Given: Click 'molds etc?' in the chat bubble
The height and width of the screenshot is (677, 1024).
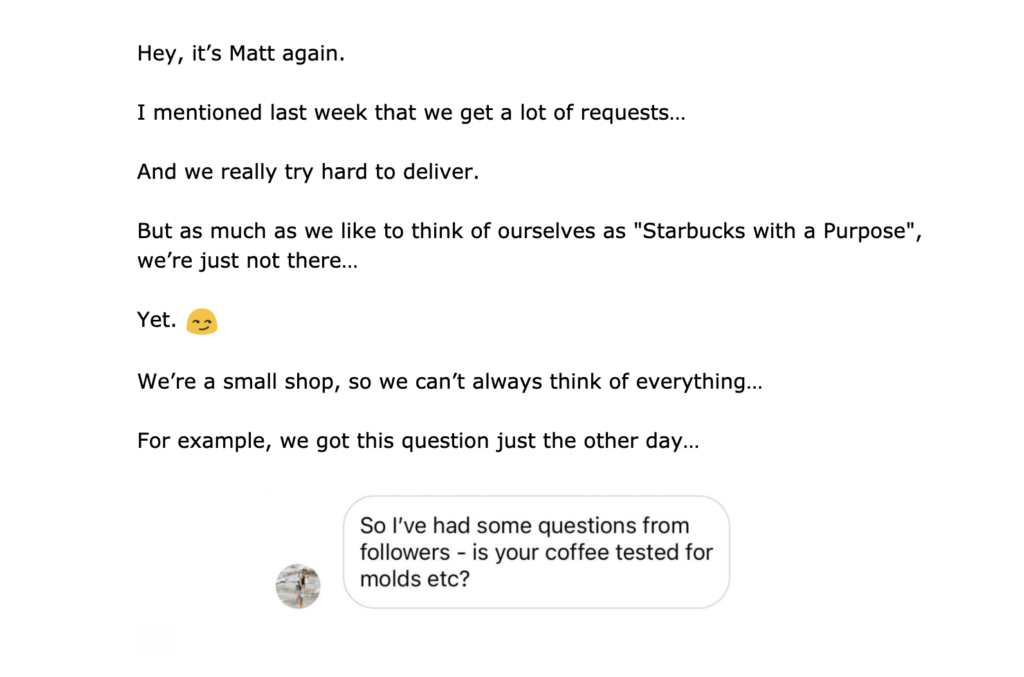Looking at the screenshot, I should [415, 579].
